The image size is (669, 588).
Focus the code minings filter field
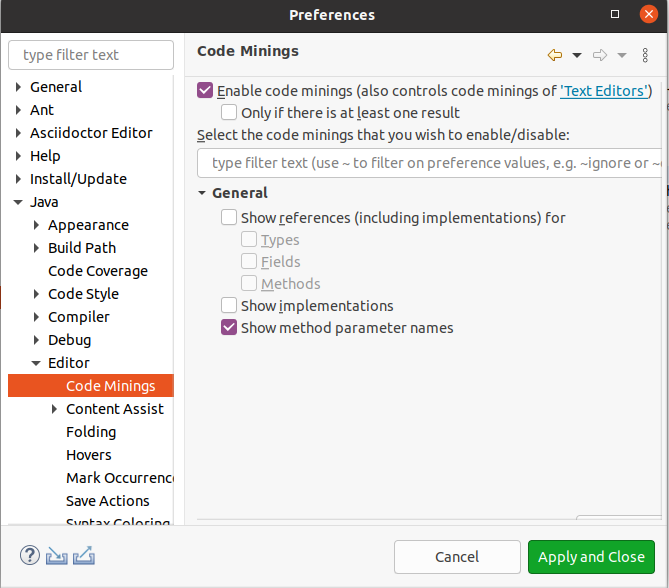429,163
